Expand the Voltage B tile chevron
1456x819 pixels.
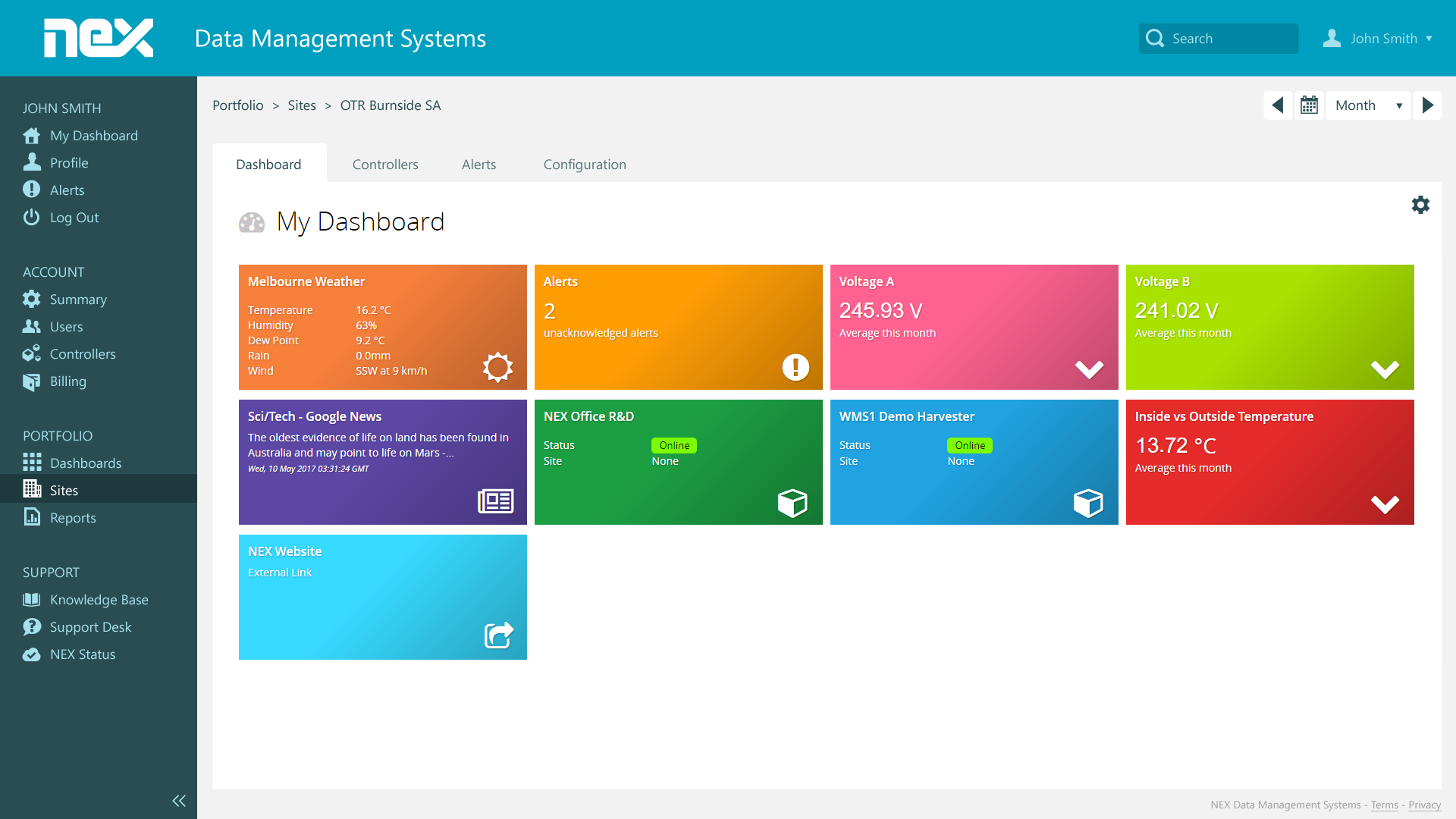(1385, 370)
